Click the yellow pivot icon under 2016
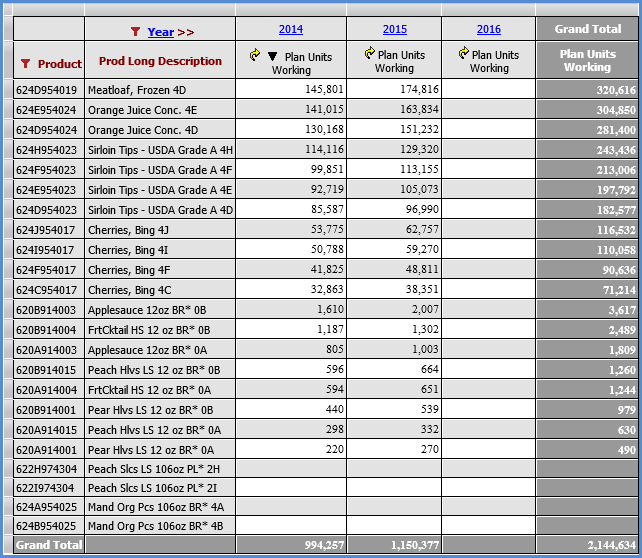The width and height of the screenshot is (642, 558). click(464, 55)
